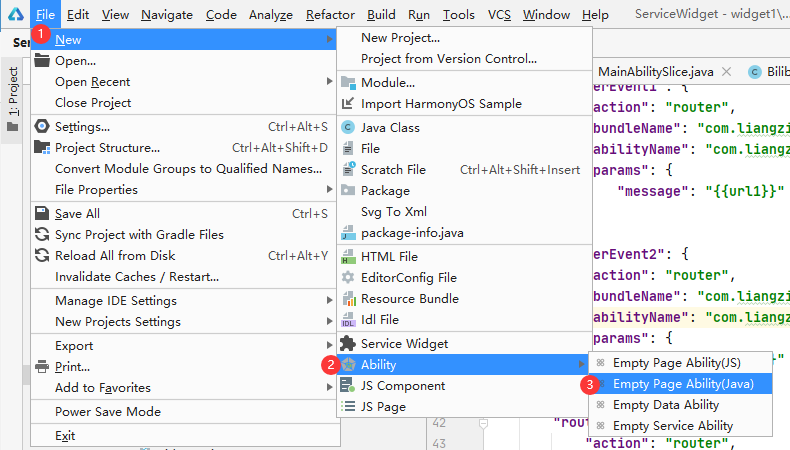Open the Build menu

tap(381, 15)
